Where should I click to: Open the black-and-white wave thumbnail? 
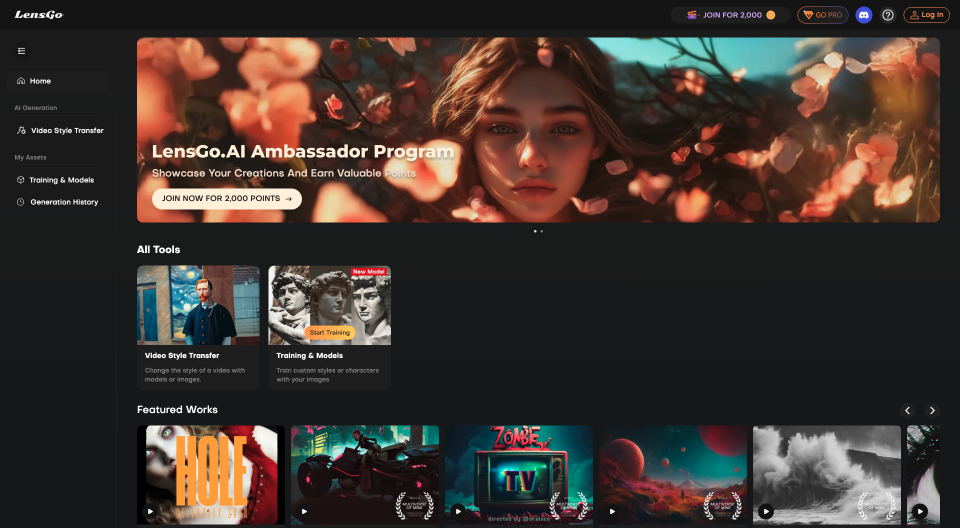pos(827,475)
